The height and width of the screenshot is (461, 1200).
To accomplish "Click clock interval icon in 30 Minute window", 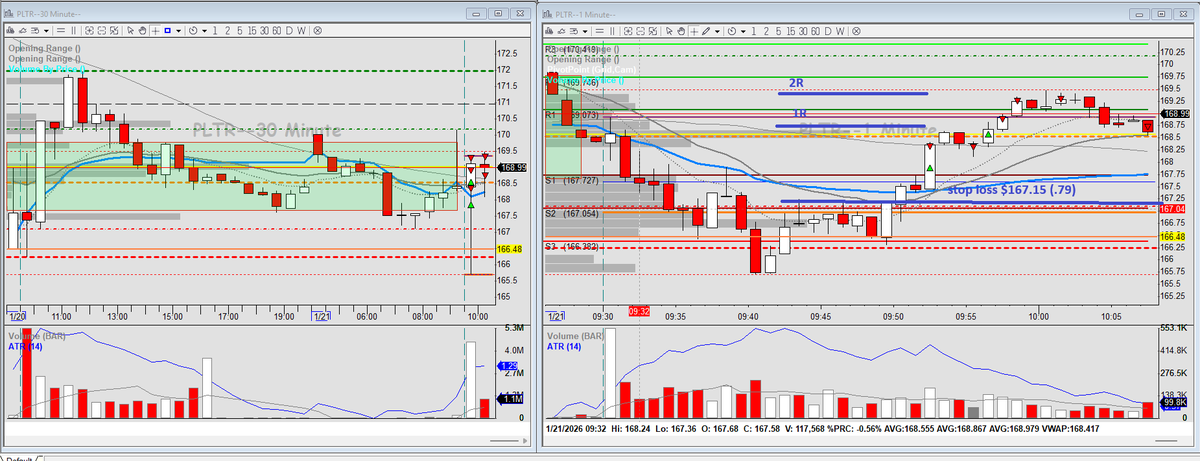I will [x=193, y=31].
